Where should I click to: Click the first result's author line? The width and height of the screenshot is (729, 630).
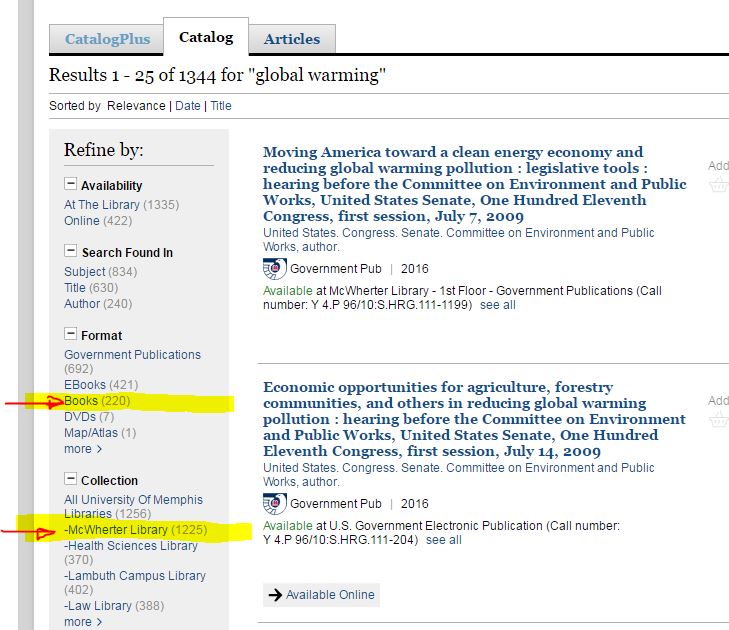click(458, 239)
